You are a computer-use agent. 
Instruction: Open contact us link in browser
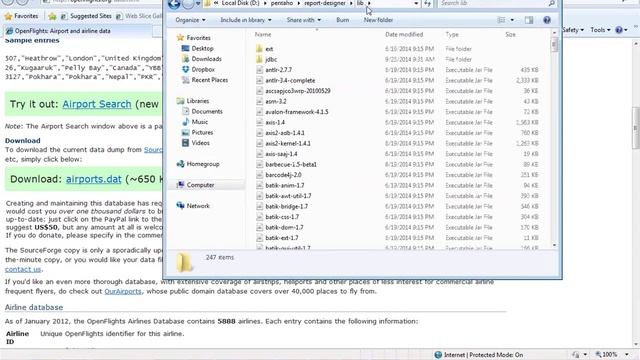[23, 269]
